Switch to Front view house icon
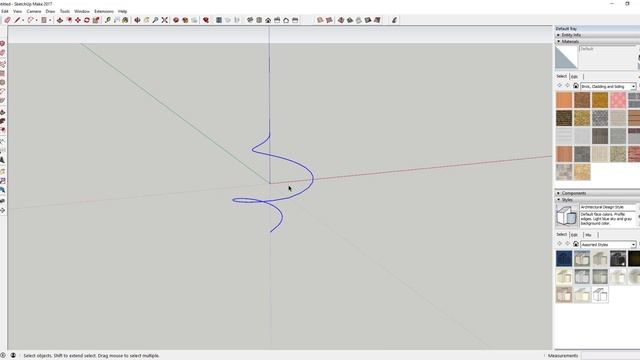 268,20
